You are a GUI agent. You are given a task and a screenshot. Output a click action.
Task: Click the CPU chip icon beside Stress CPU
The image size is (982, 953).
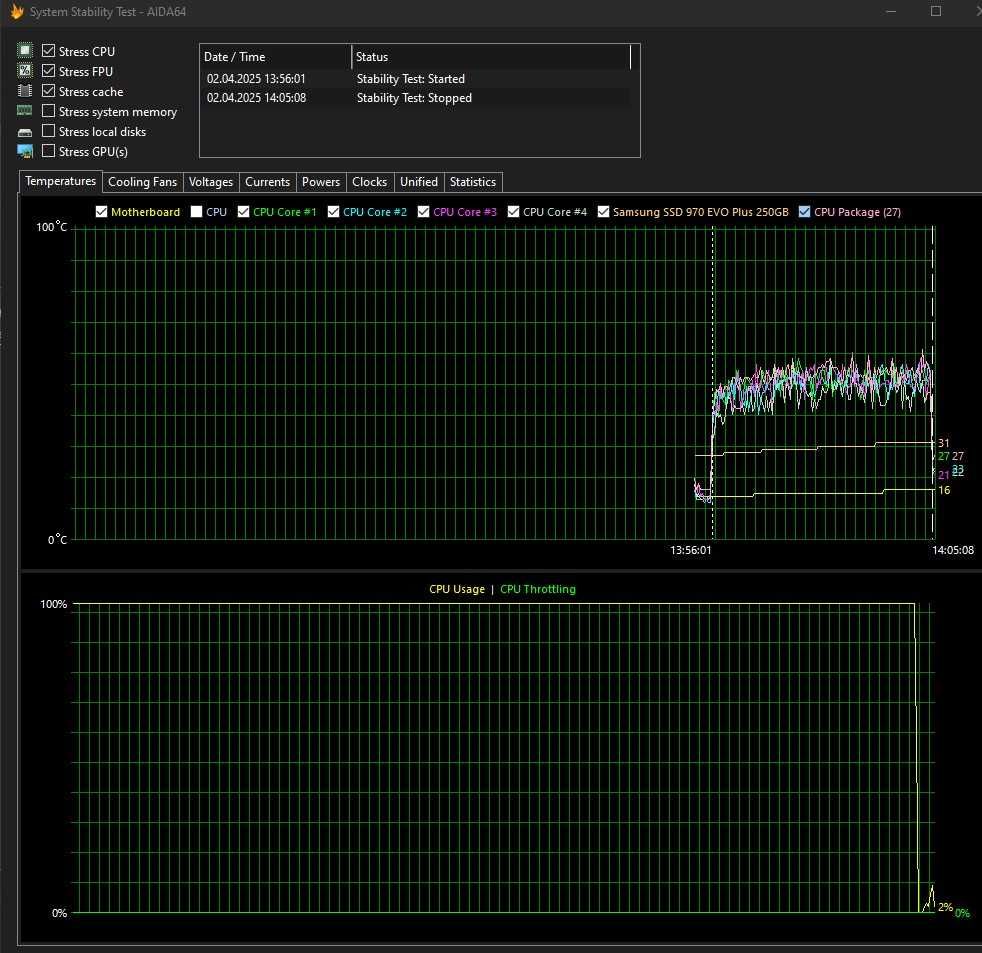pyautogui.click(x=24, y=50)
